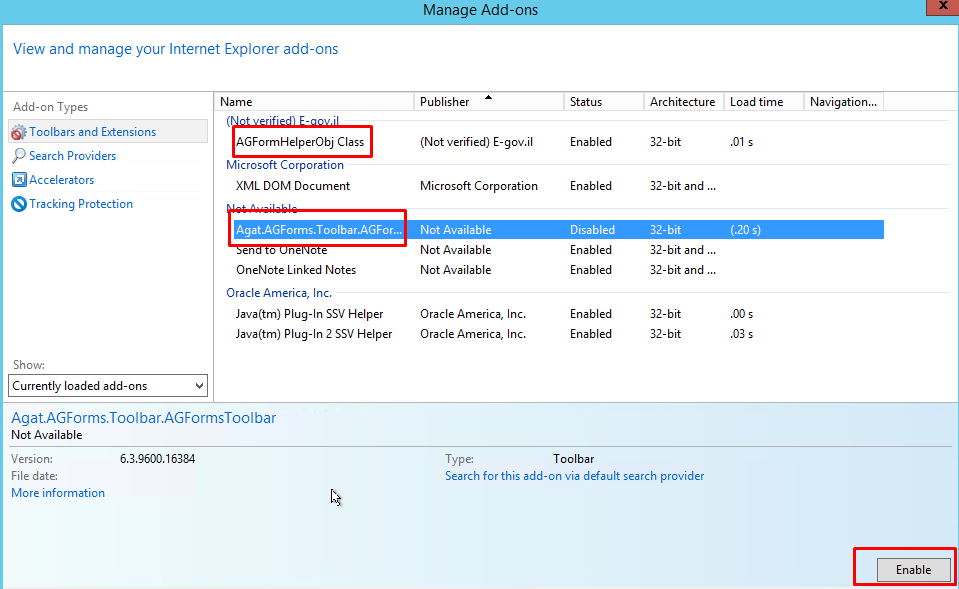The width and height of the screenshot is (959, 589).
Task: Select Java(tm) Plug-In SSV Helper row
Action: point(558,314)
